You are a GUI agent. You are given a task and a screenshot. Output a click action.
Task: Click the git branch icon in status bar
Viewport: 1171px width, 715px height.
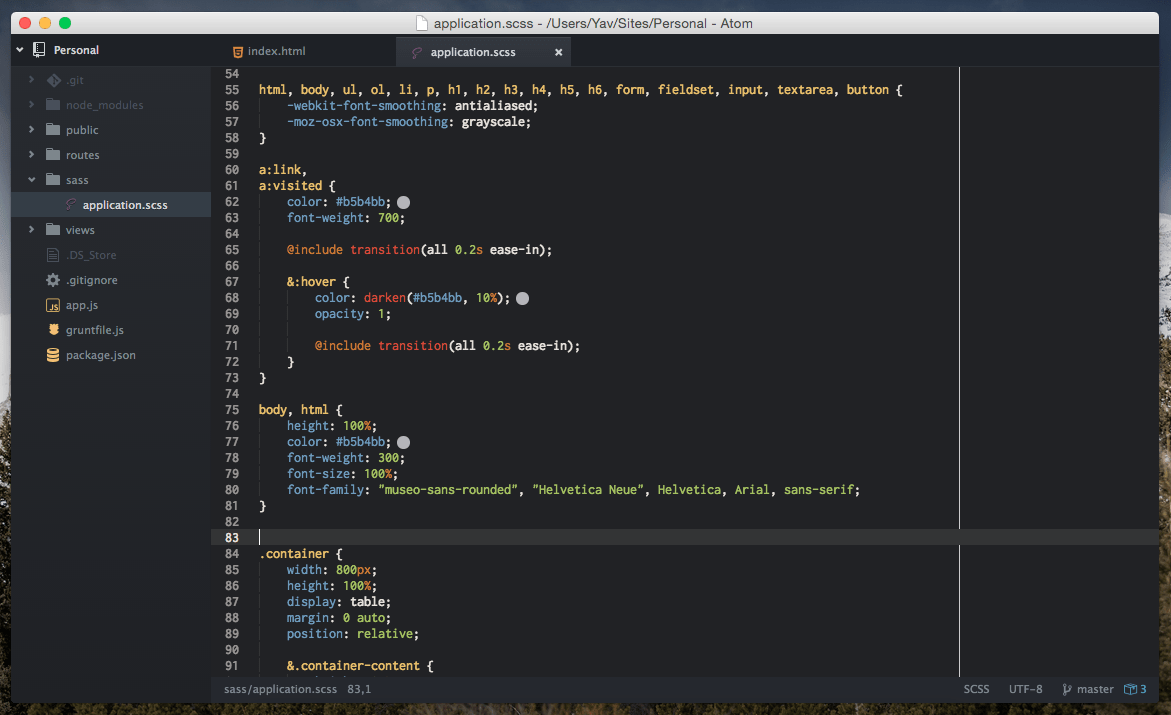[1066, 690]
